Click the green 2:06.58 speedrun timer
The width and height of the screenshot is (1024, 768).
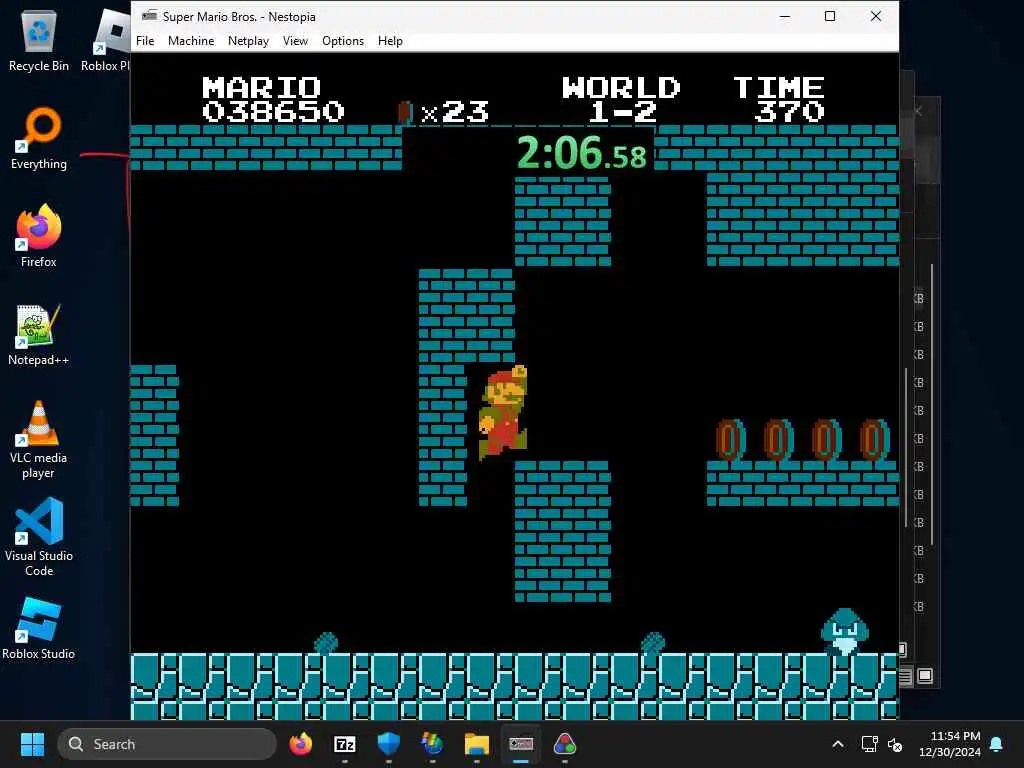581,152
